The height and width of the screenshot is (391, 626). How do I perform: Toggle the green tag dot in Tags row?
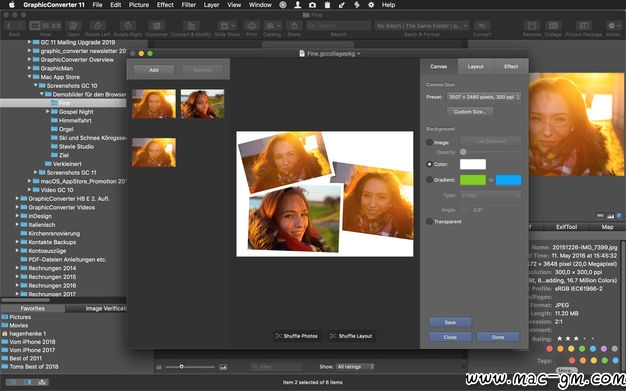pos(604,360)
